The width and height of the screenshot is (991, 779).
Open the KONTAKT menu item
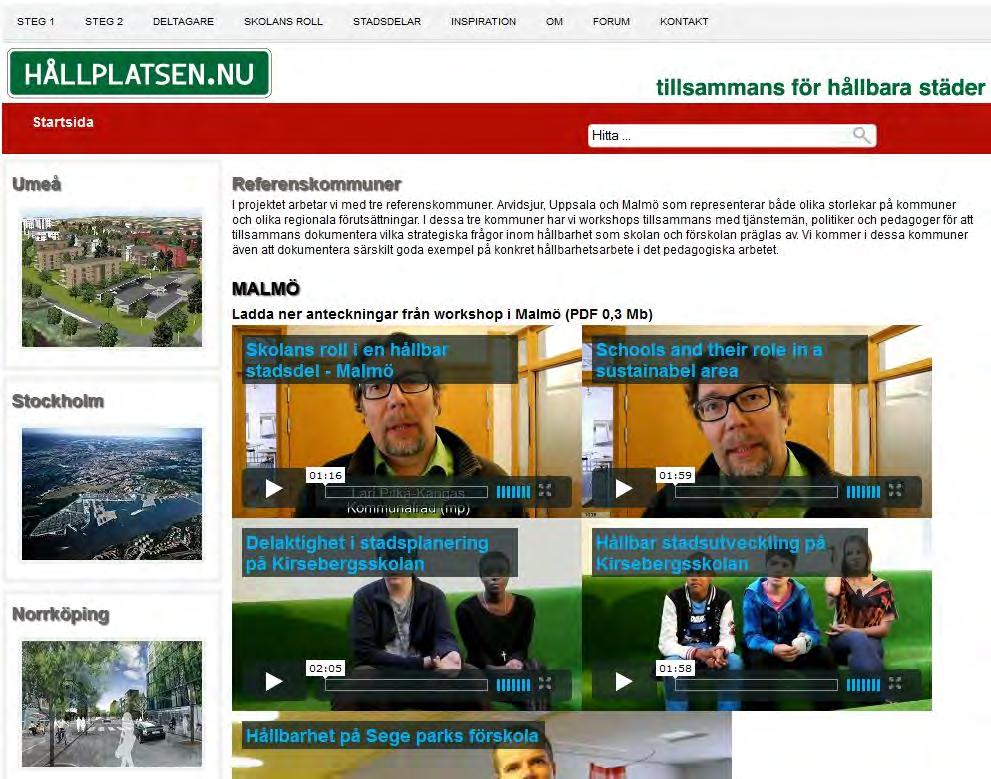point(684,21)
